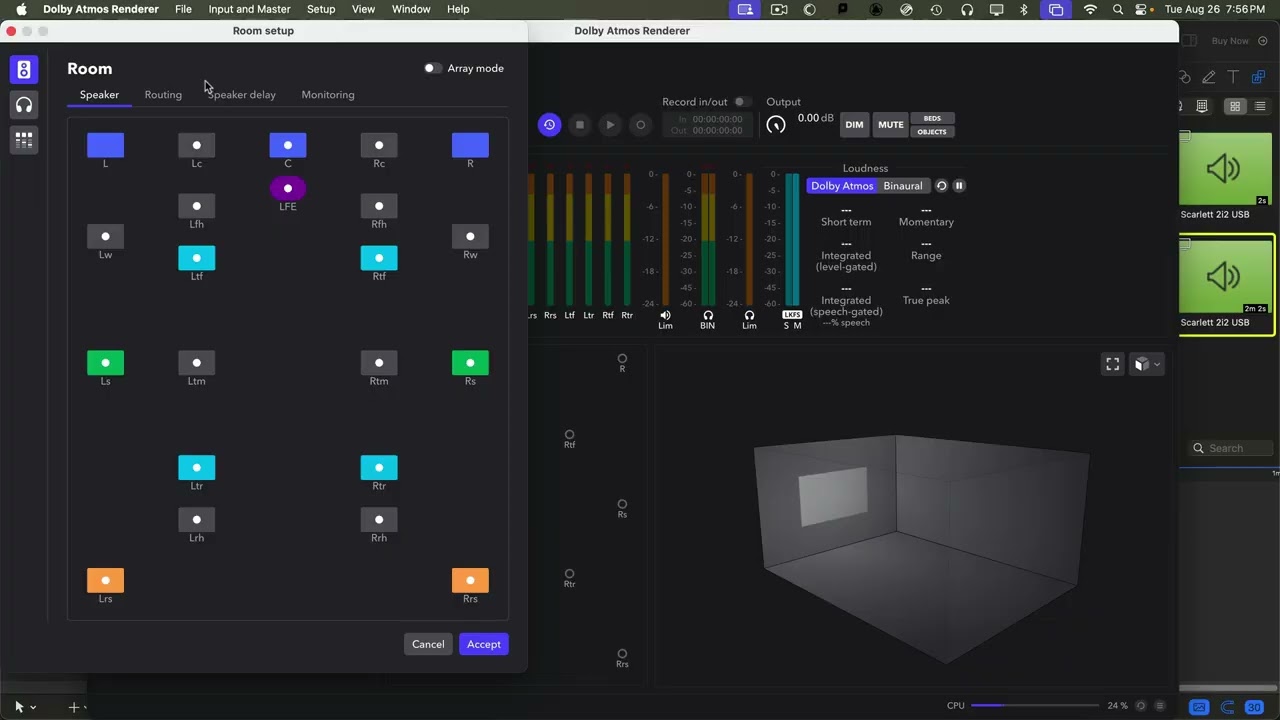Screen dimensions: 1280x720
Task: Cancel the Room setup dialog
Action: 428,644
